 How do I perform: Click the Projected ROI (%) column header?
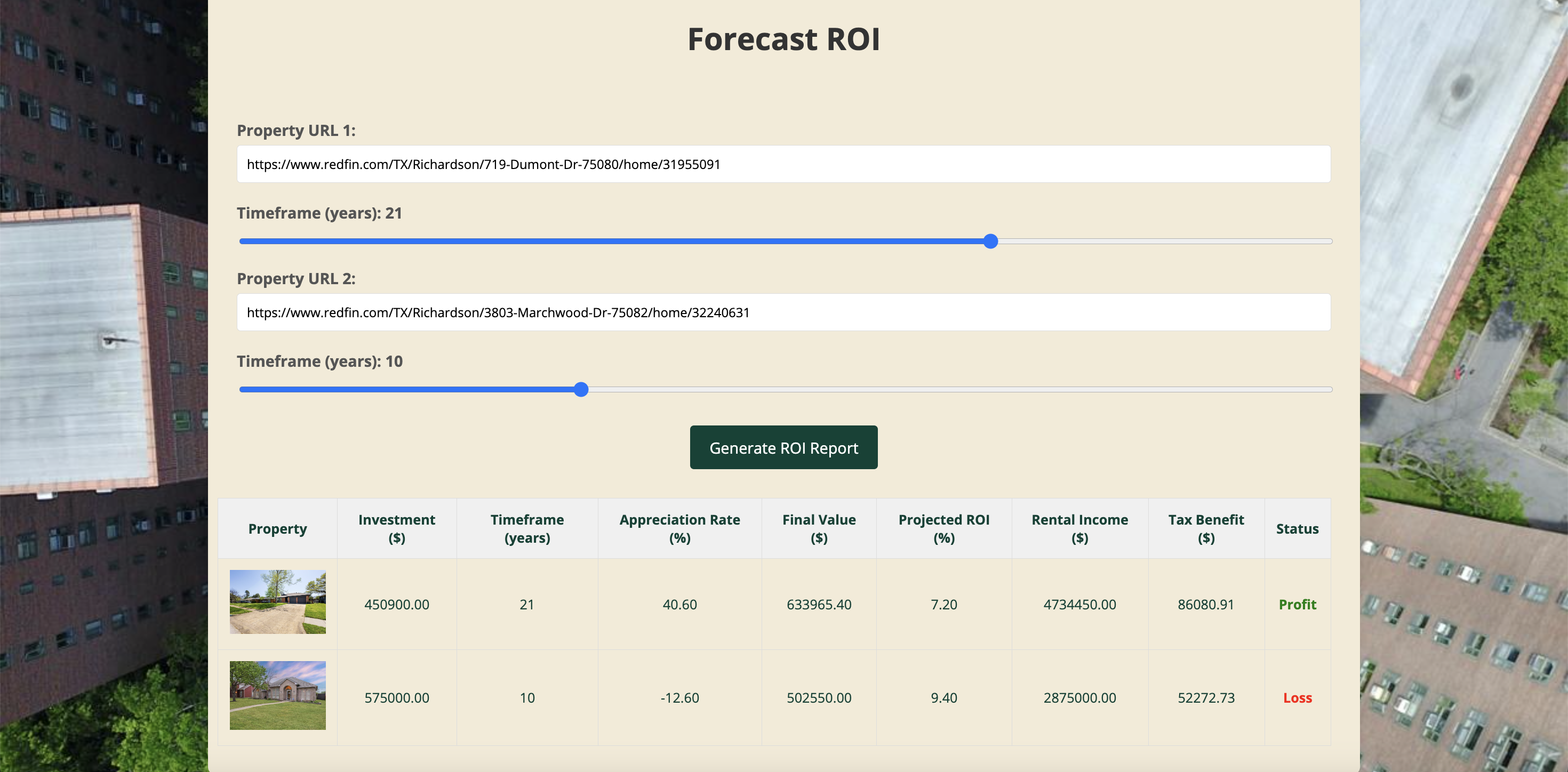coord(943,529)
